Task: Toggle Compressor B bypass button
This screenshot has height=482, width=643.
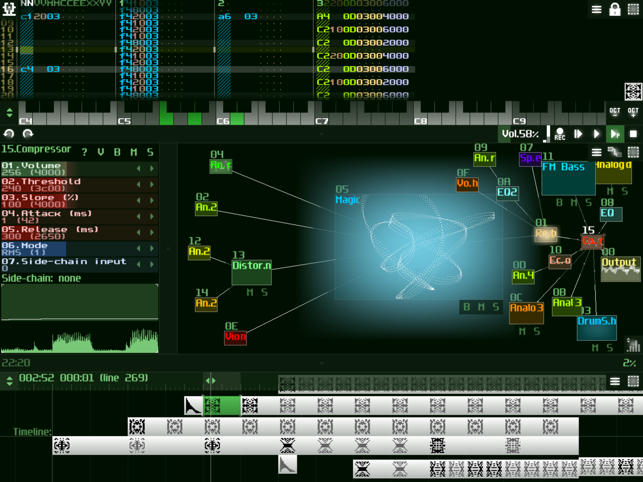Action: coord(117,152)
